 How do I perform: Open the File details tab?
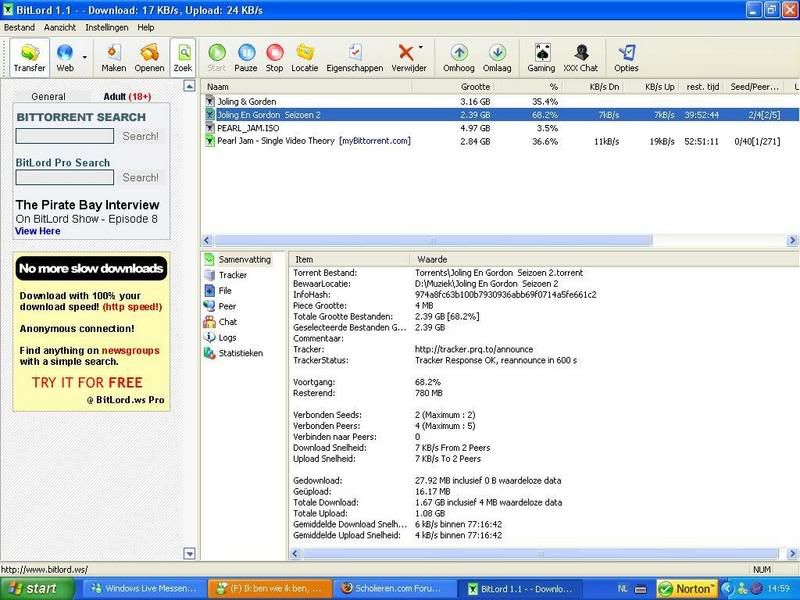point(218,291)
